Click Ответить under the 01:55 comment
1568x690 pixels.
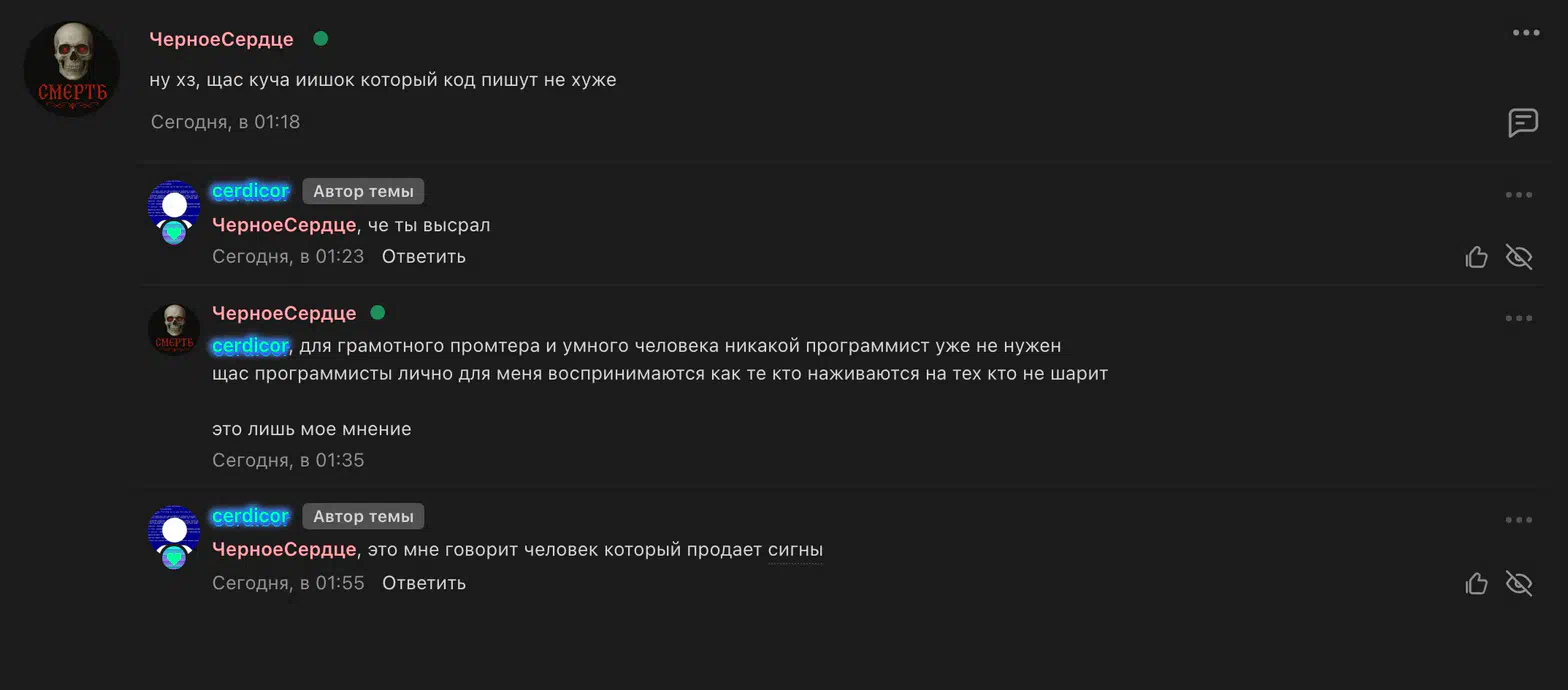pyautogui.click(x=424, y=582)
